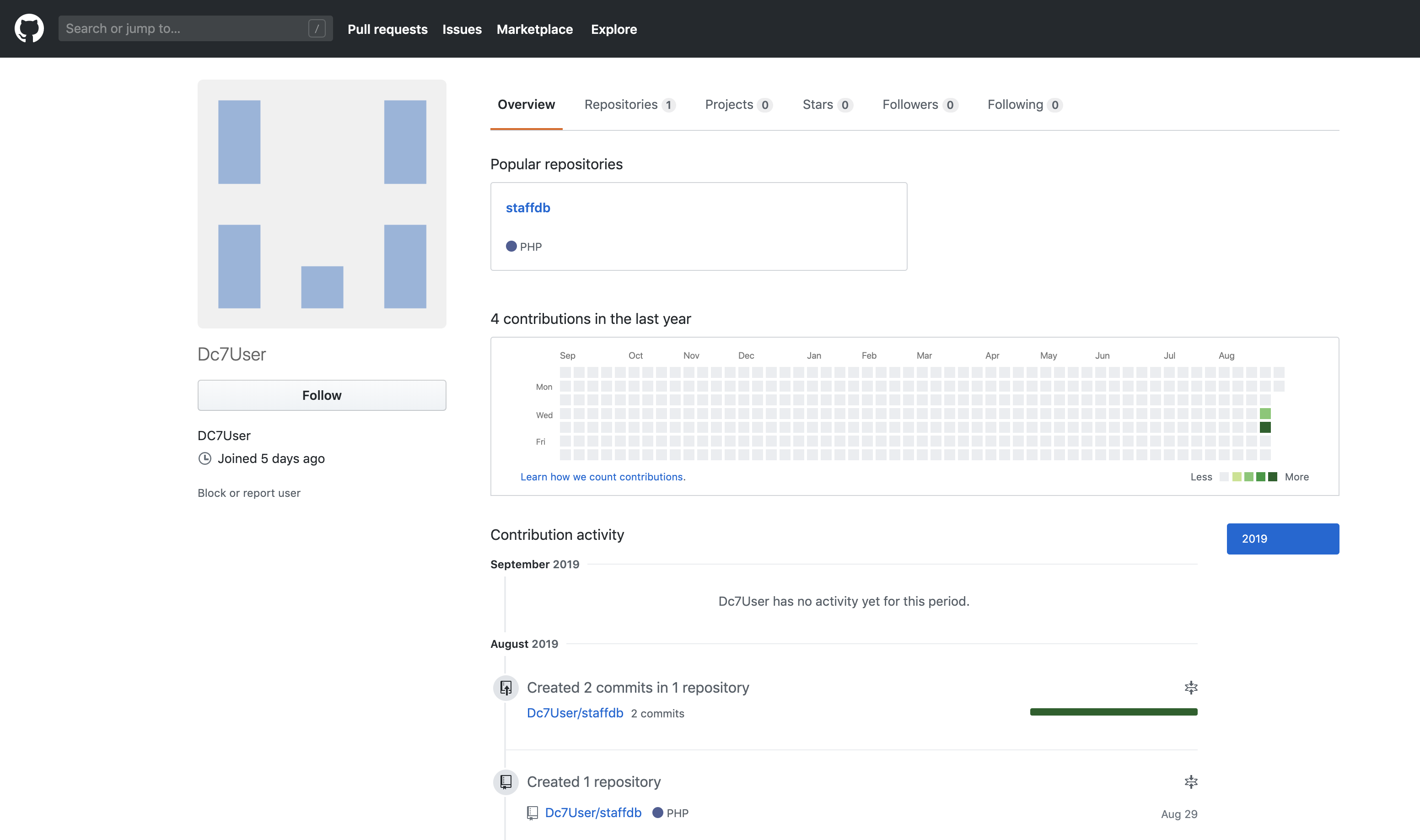Viewport: 1420px width, 840px height.
Task: Click the Aug 29 date text
Action: [x=1179, y=814]
